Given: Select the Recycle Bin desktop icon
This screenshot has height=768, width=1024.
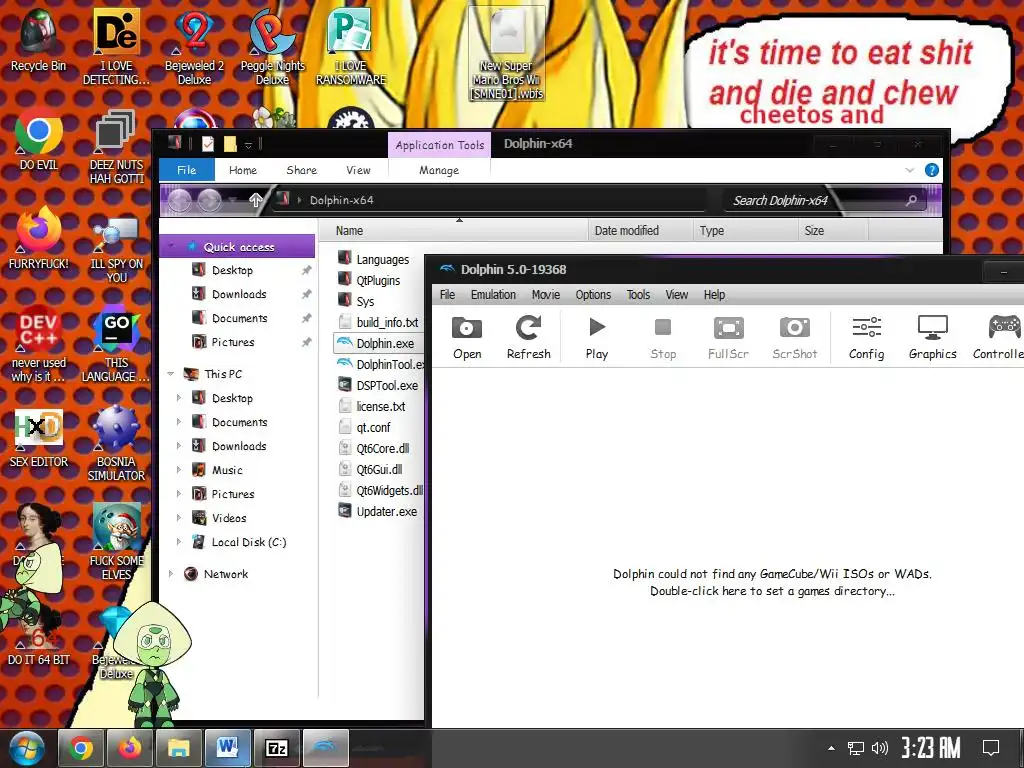Looking at the screenshot, I should [38, 40].
